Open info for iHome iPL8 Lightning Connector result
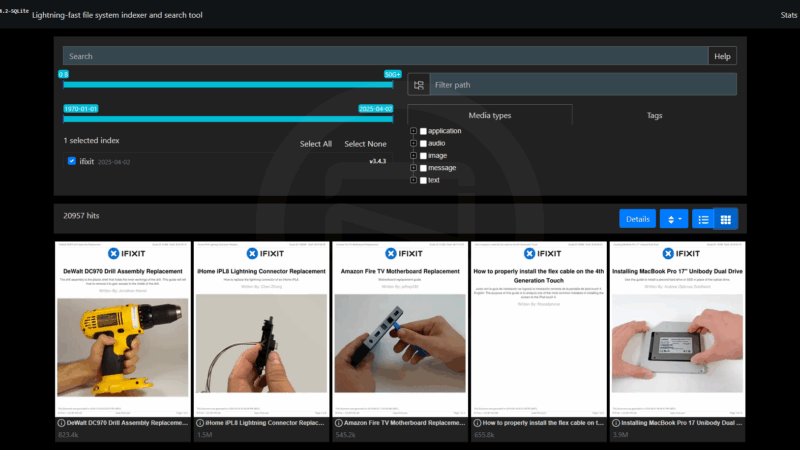The image size is (800, 450). 200,423
